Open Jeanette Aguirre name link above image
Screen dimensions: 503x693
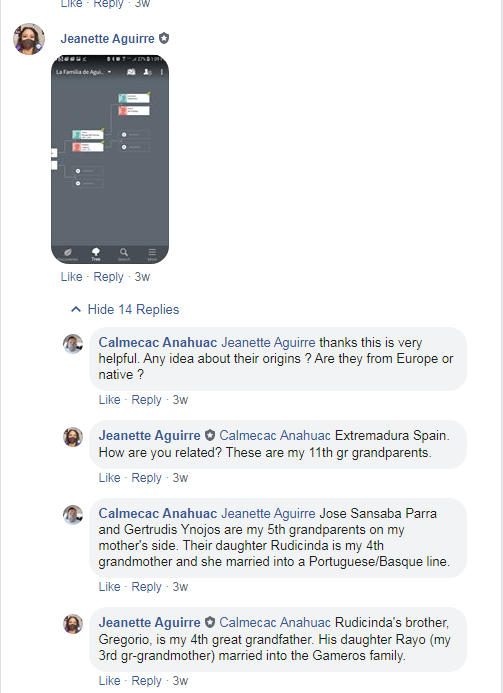(107, 38)
